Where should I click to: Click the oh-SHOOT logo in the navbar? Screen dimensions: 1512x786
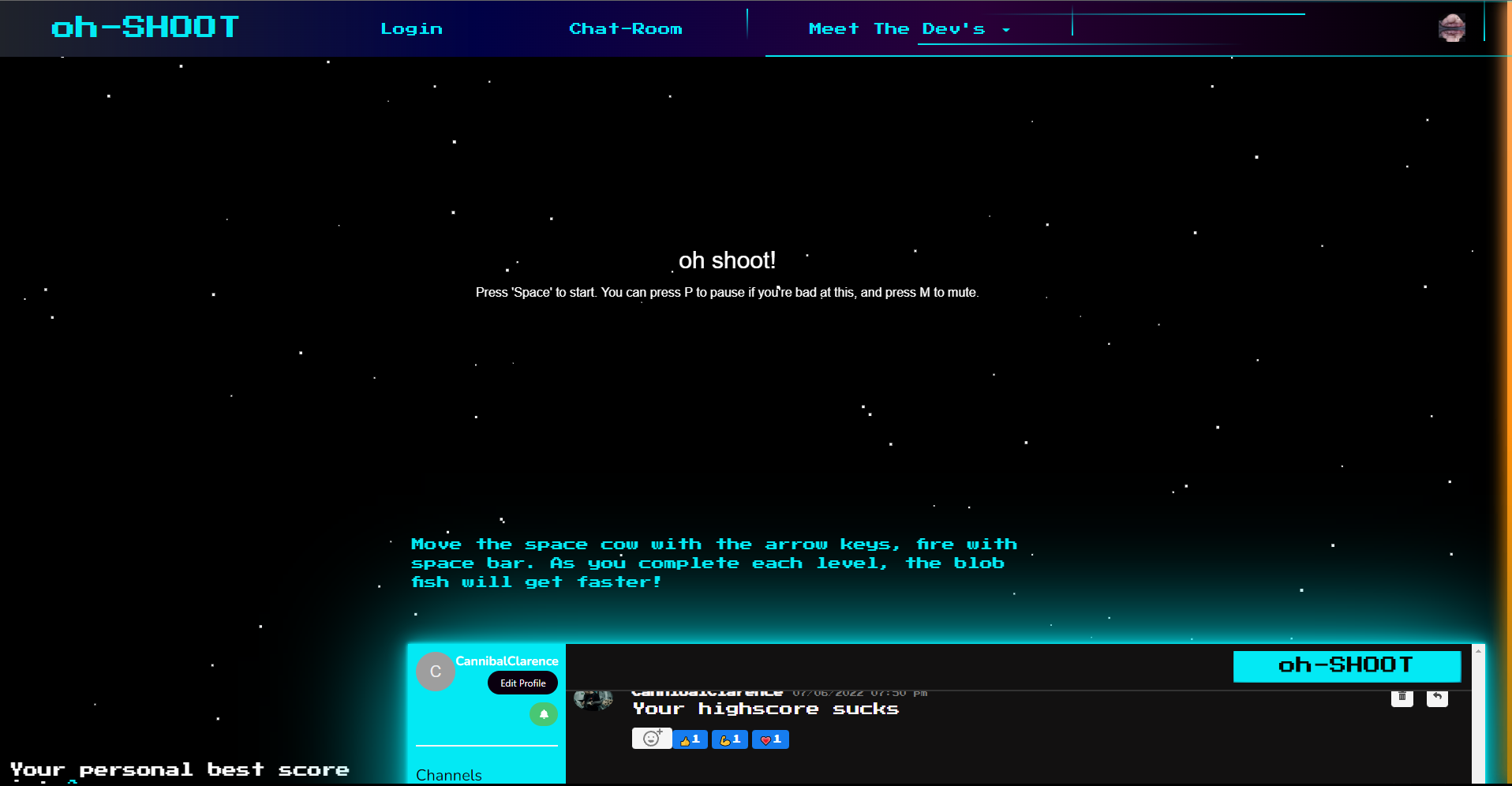click(144, 26)
